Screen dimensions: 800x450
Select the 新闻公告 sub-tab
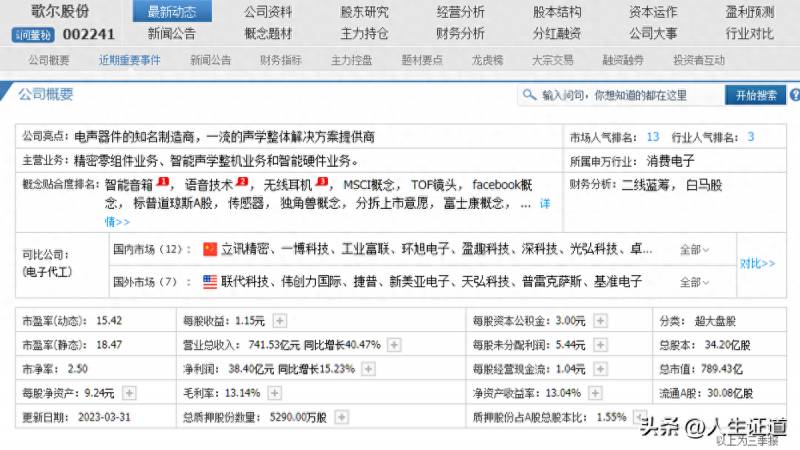tap(210, 60)
